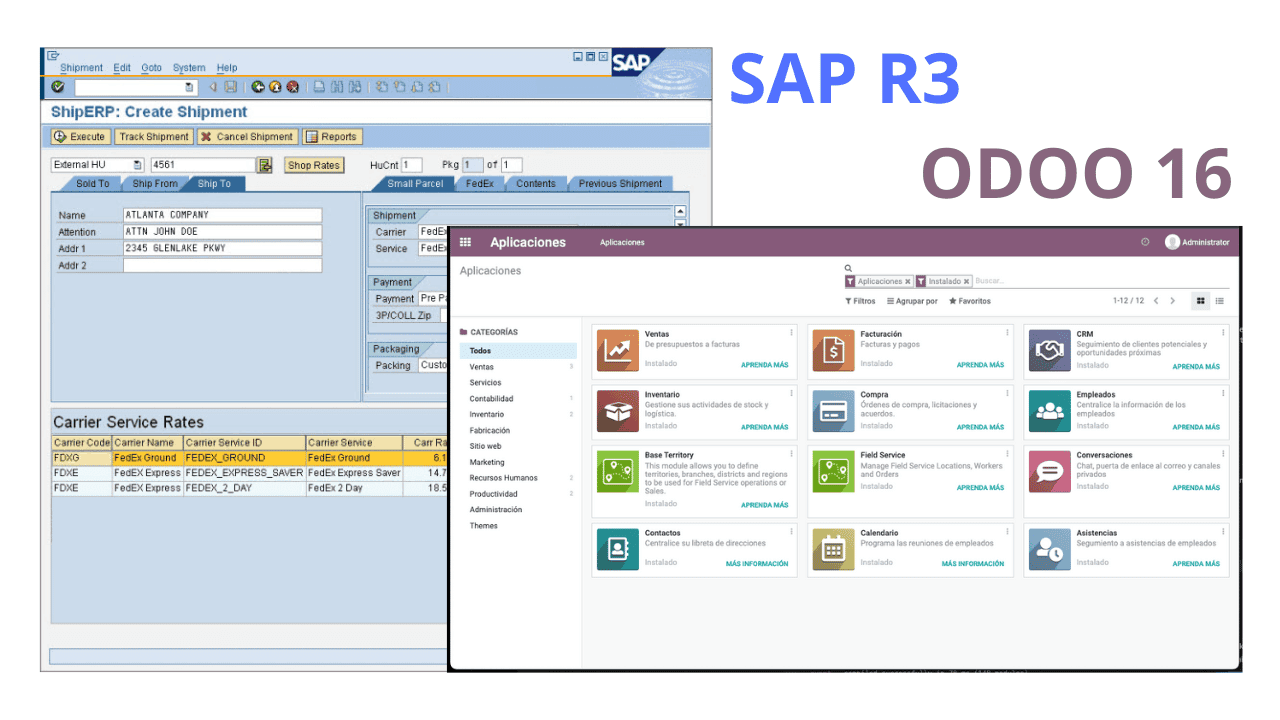Open the System menu in SAP
1280x720 pixels.
coord(189,68)
